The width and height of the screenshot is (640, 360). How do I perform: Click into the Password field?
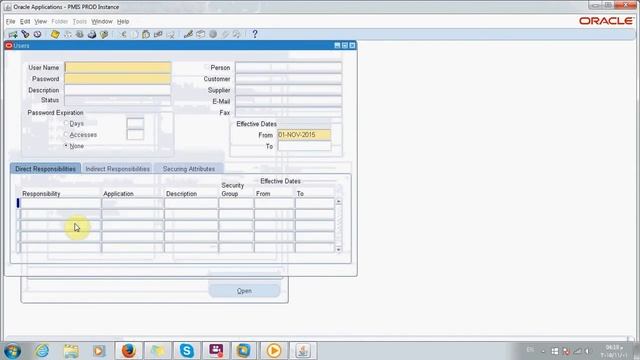(x=118, y=79)
